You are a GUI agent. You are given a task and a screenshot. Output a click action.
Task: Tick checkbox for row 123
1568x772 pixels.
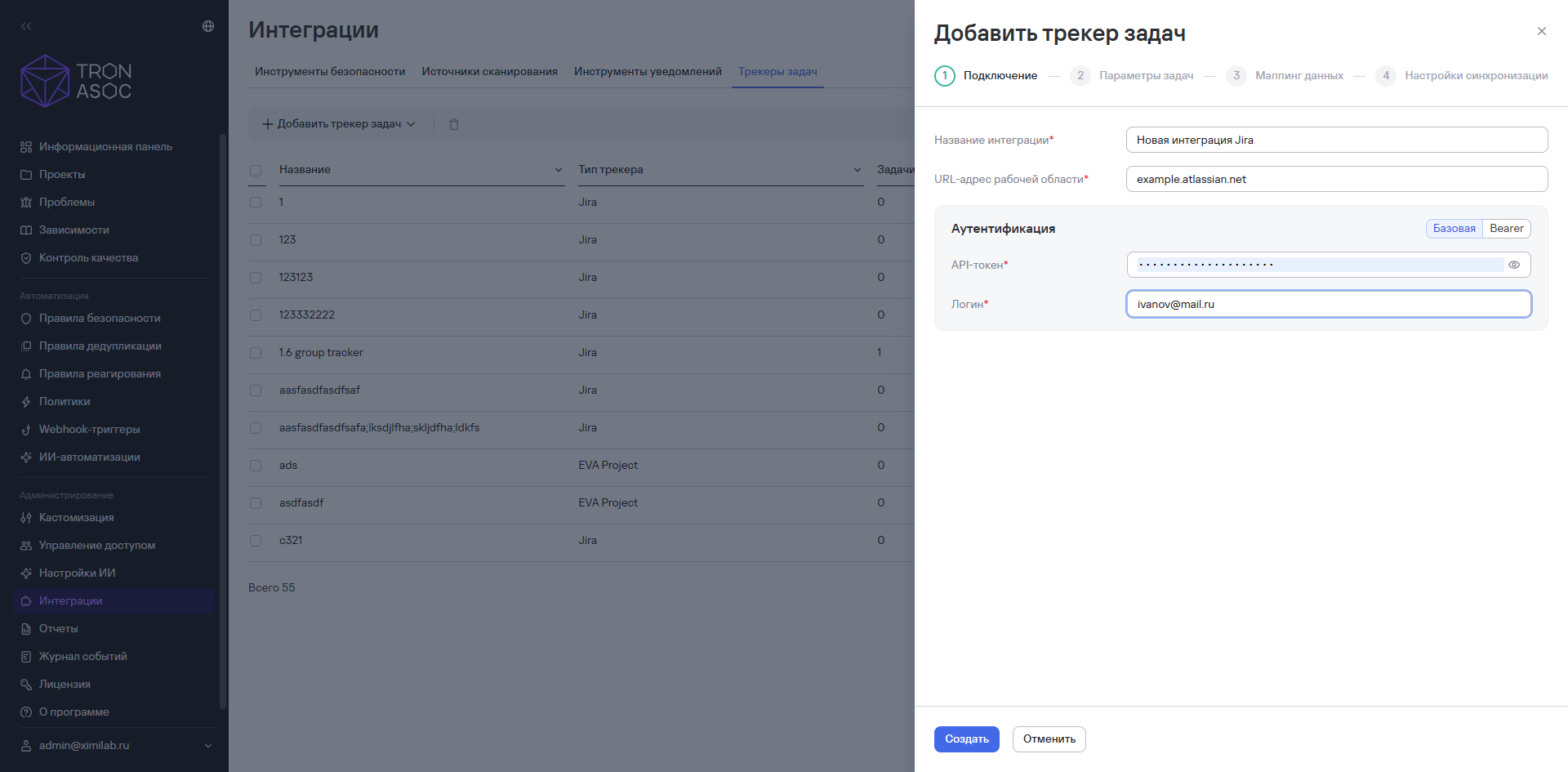(x=256, y=240)
